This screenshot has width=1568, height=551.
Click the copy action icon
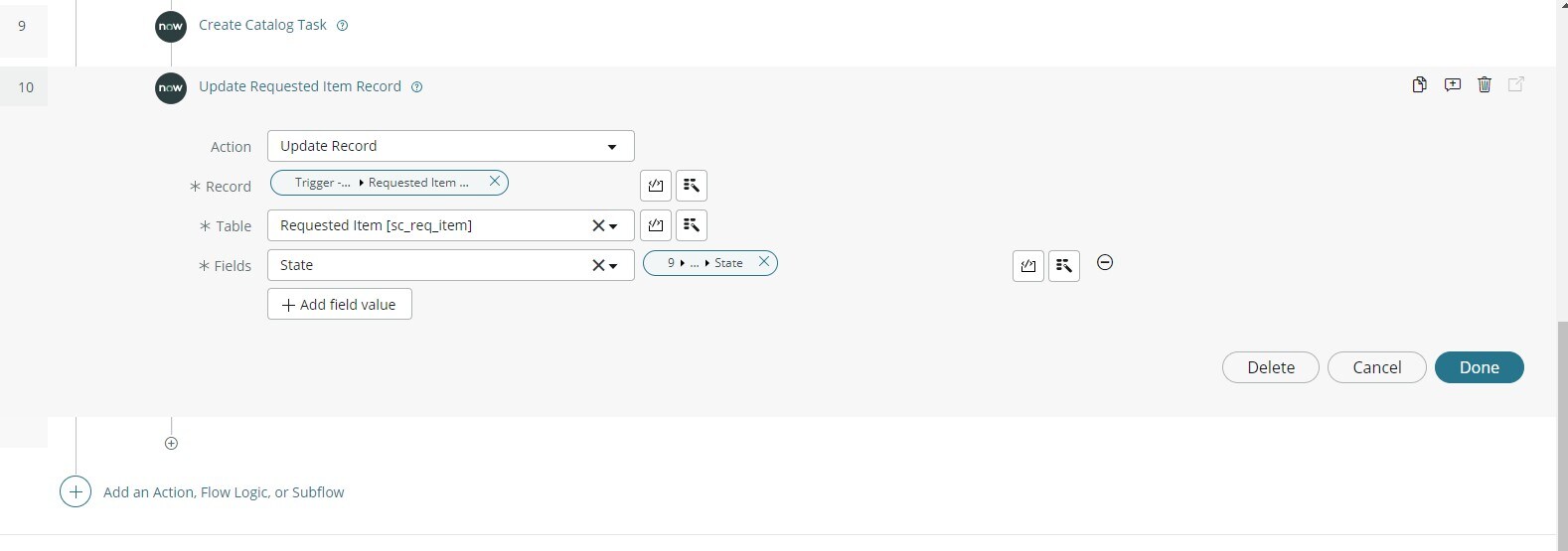[1419, 84]
